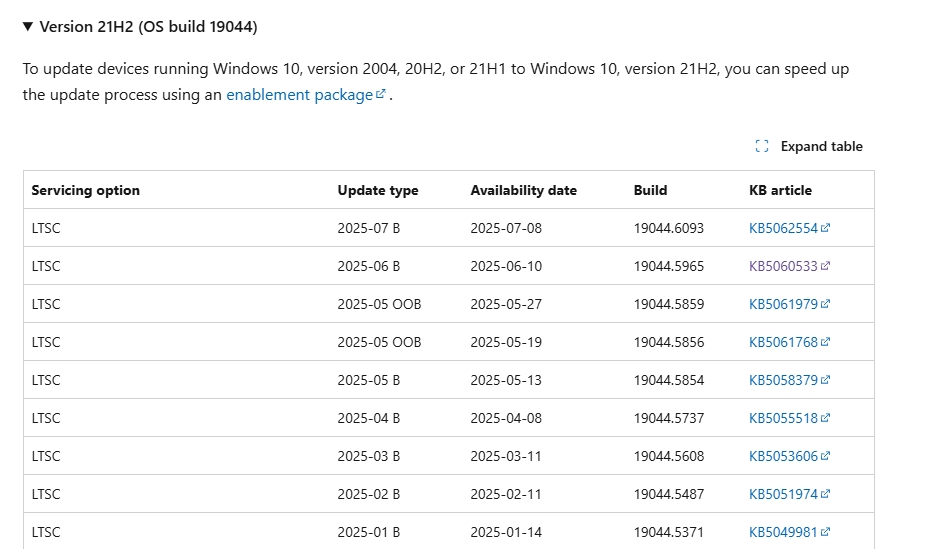944x549 pixels.
Task: Click the KB article column header
Action: [x=780, y=190]
